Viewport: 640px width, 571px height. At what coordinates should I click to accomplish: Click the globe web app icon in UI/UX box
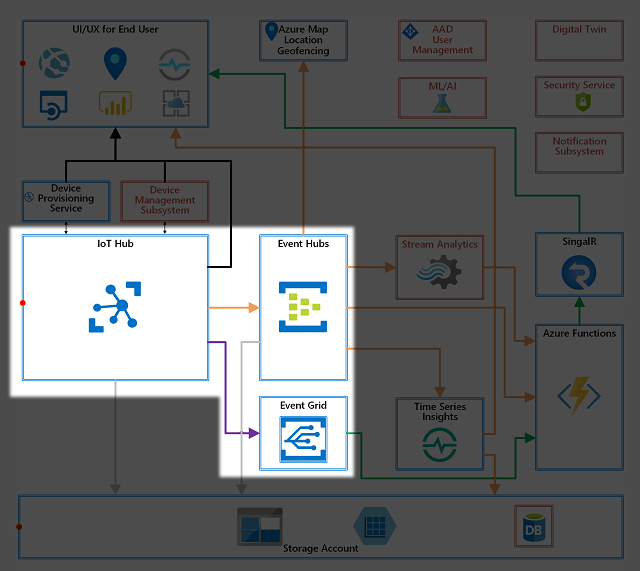click(54, 63)
